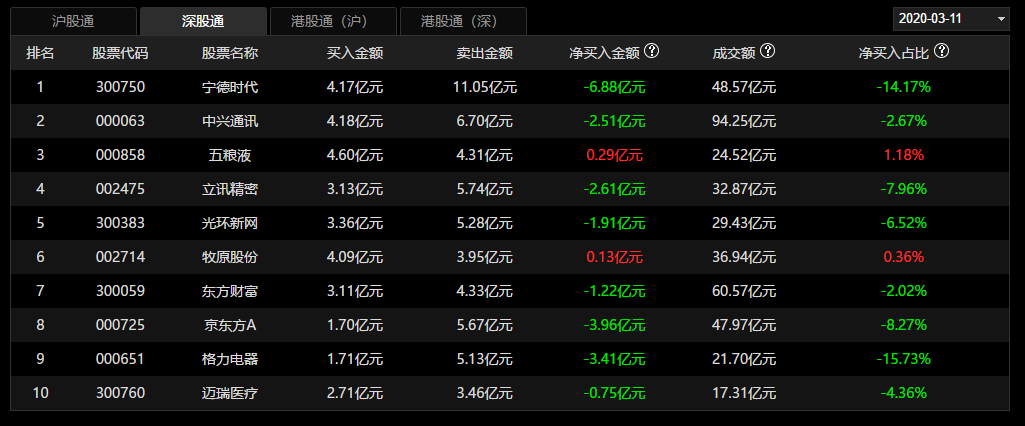1025x426 pixels.
Task: Select stock code 000858
Action: pyautogui.click(x=120, y=155)
